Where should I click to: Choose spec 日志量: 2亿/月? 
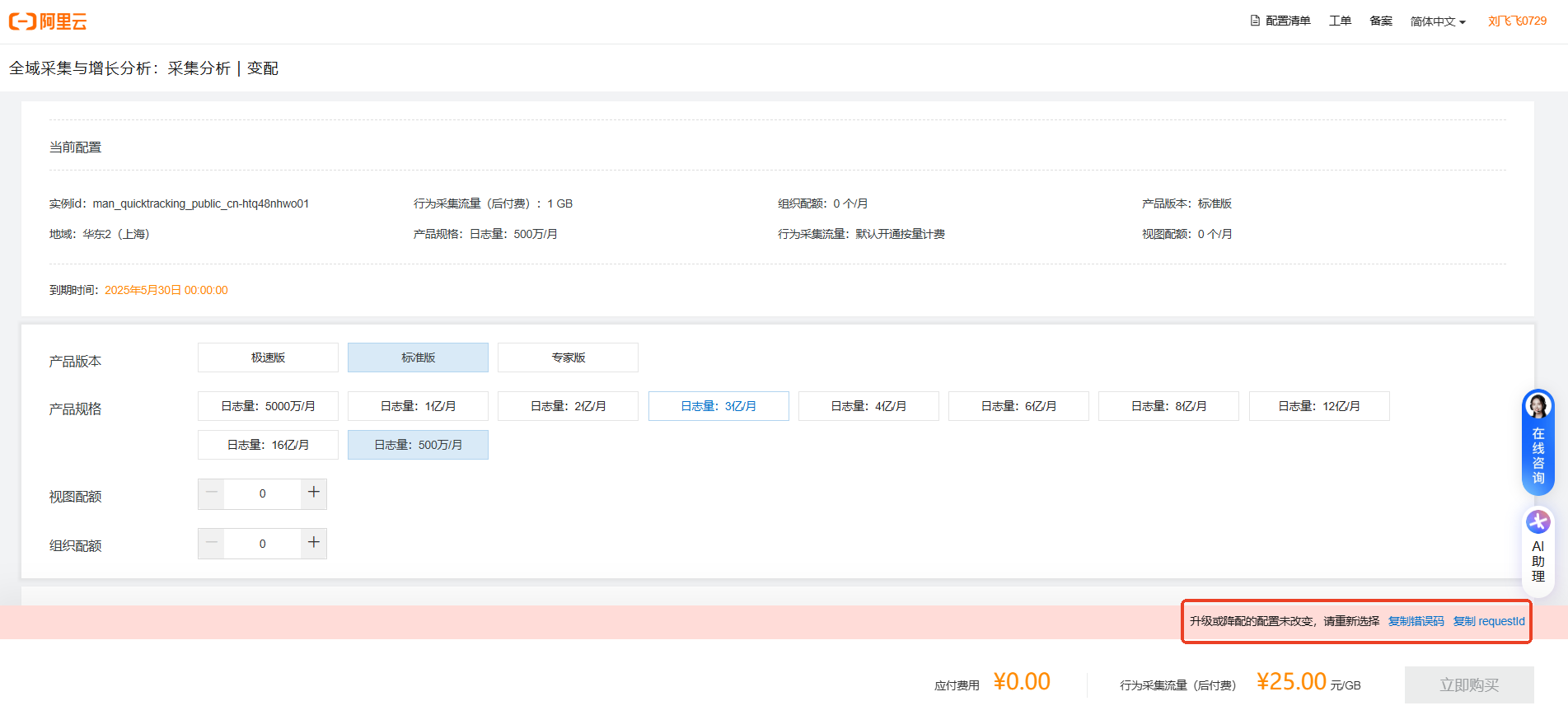pyautogui.click(x=568, y=406)
